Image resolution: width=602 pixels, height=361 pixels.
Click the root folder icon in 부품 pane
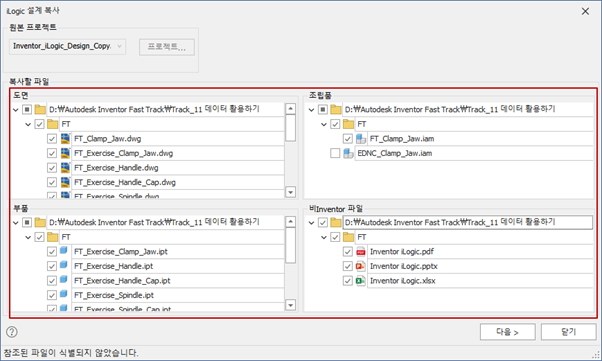(40, 222)
